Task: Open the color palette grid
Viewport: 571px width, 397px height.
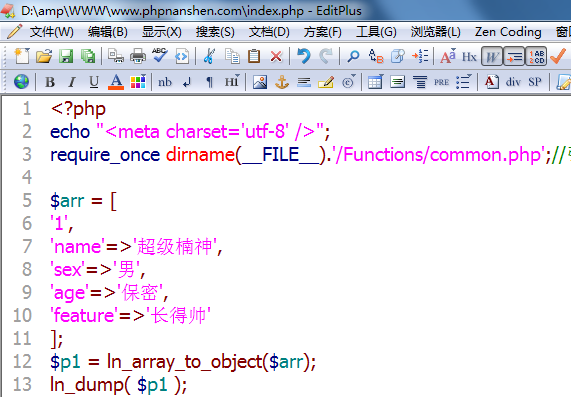Action: [138, 82]
